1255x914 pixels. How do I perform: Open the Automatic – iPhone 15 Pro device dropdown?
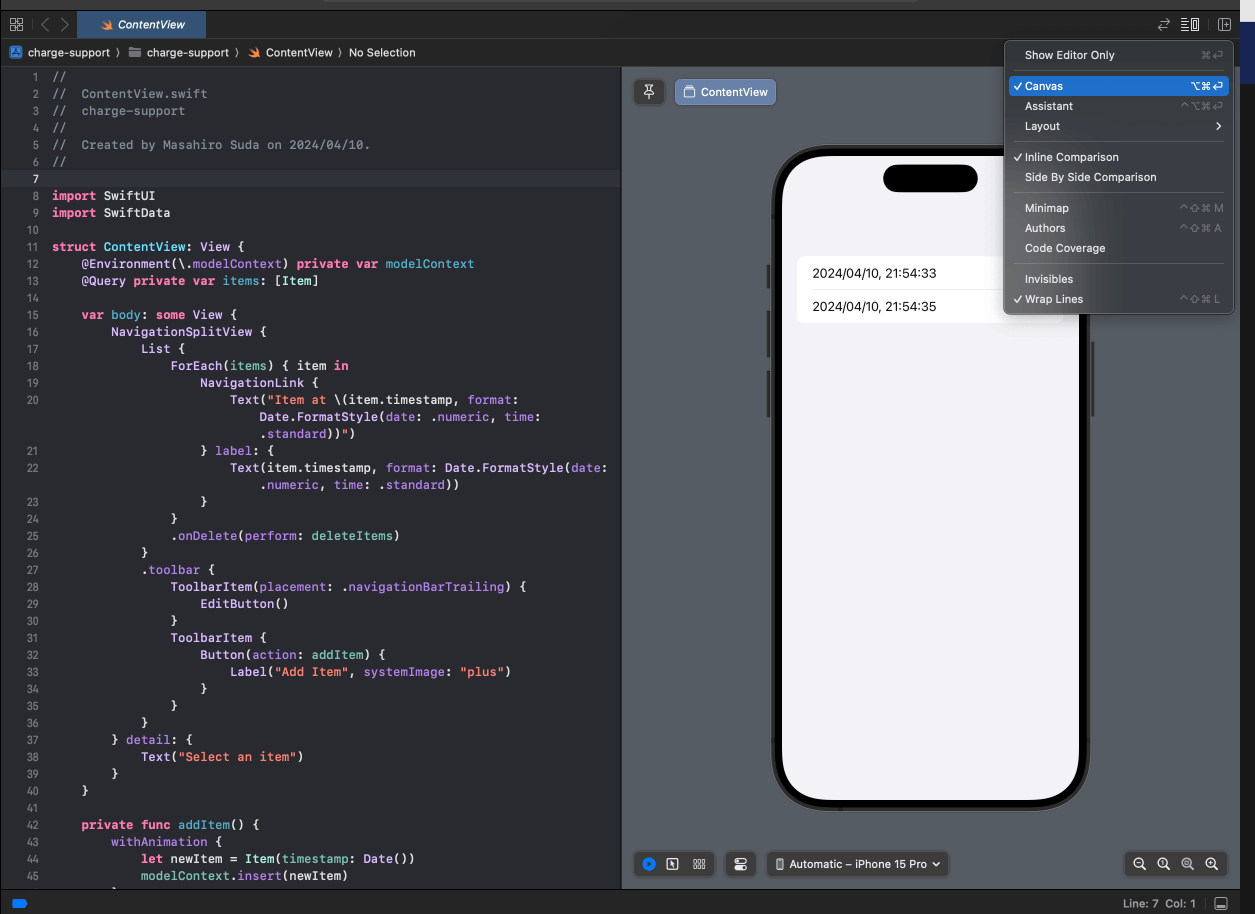coord(858,864)
